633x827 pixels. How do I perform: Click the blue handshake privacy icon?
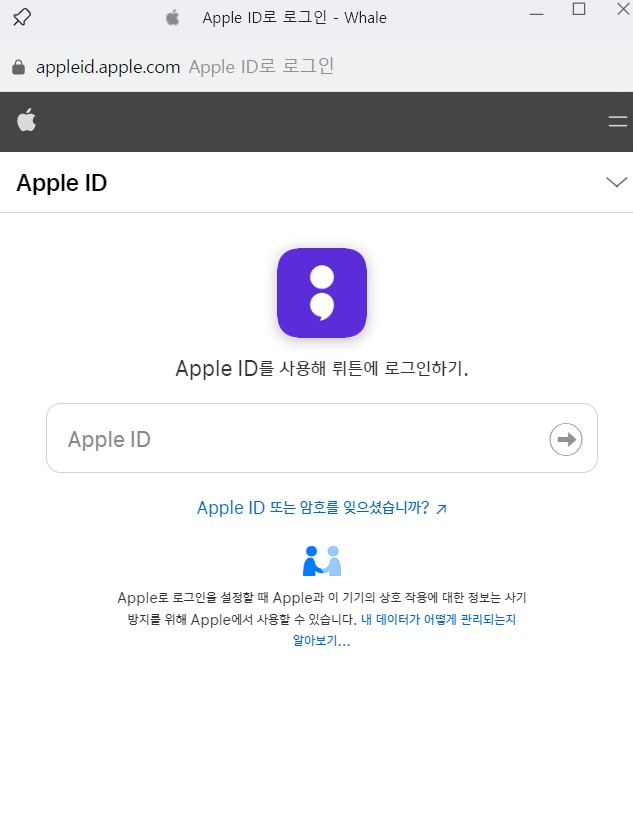(322, 561)
